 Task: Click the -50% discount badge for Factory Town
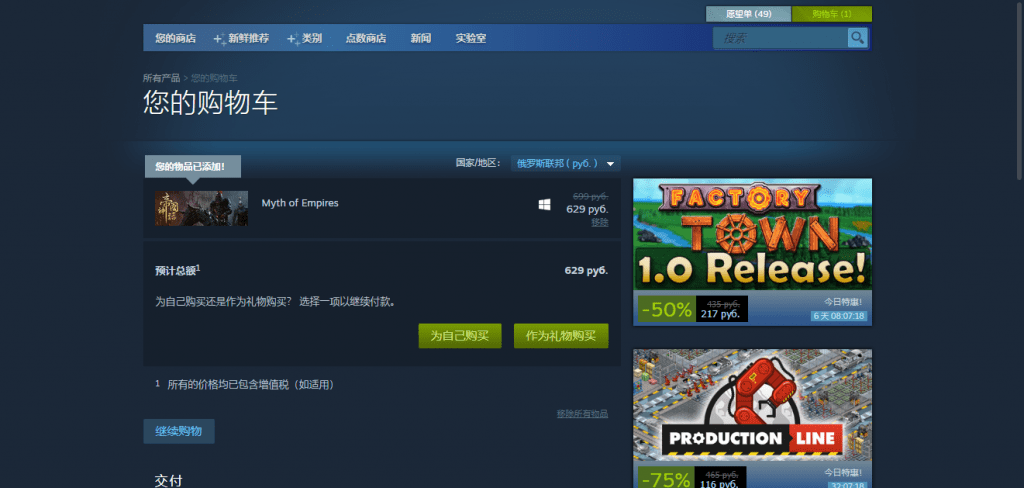coord(666,310)
